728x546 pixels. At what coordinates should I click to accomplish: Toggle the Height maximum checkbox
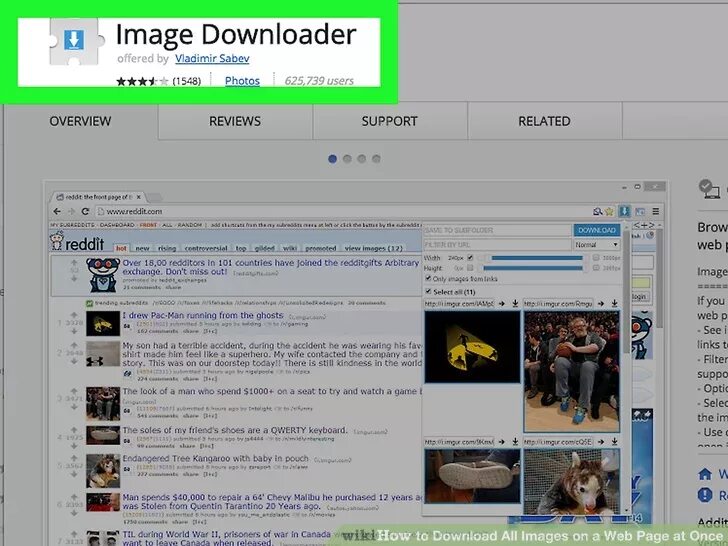(596, 268)
